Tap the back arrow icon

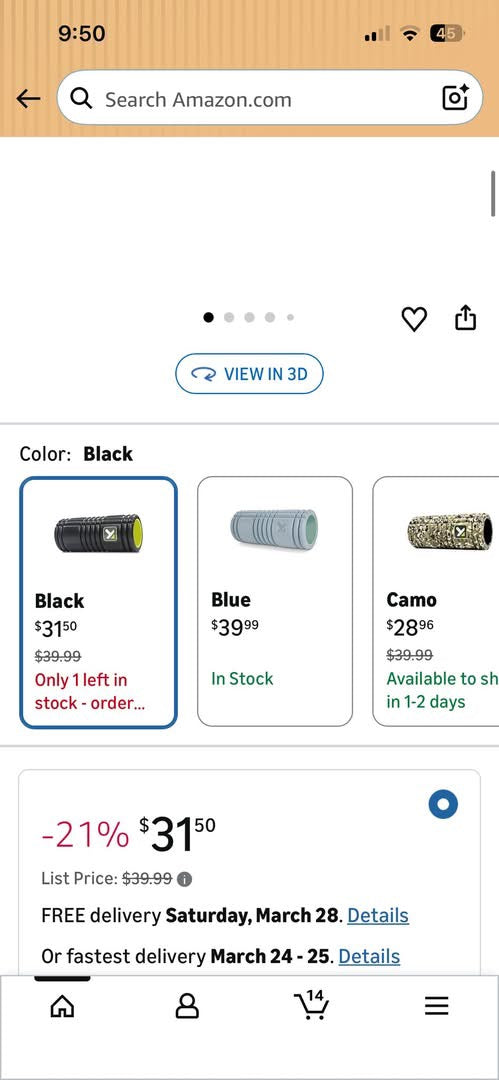[x=28, y=99]
